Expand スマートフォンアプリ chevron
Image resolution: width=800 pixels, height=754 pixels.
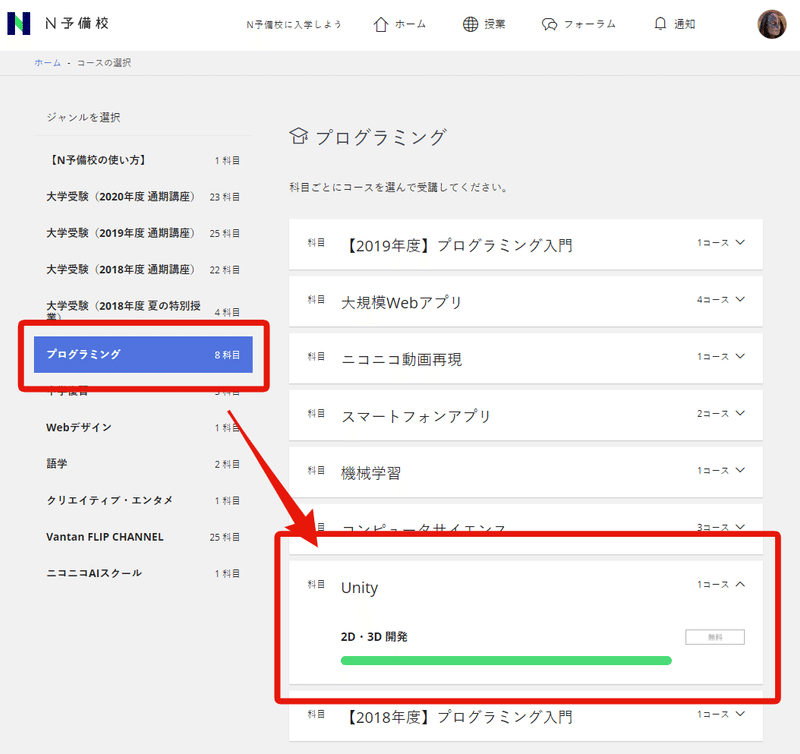point(740,413)
